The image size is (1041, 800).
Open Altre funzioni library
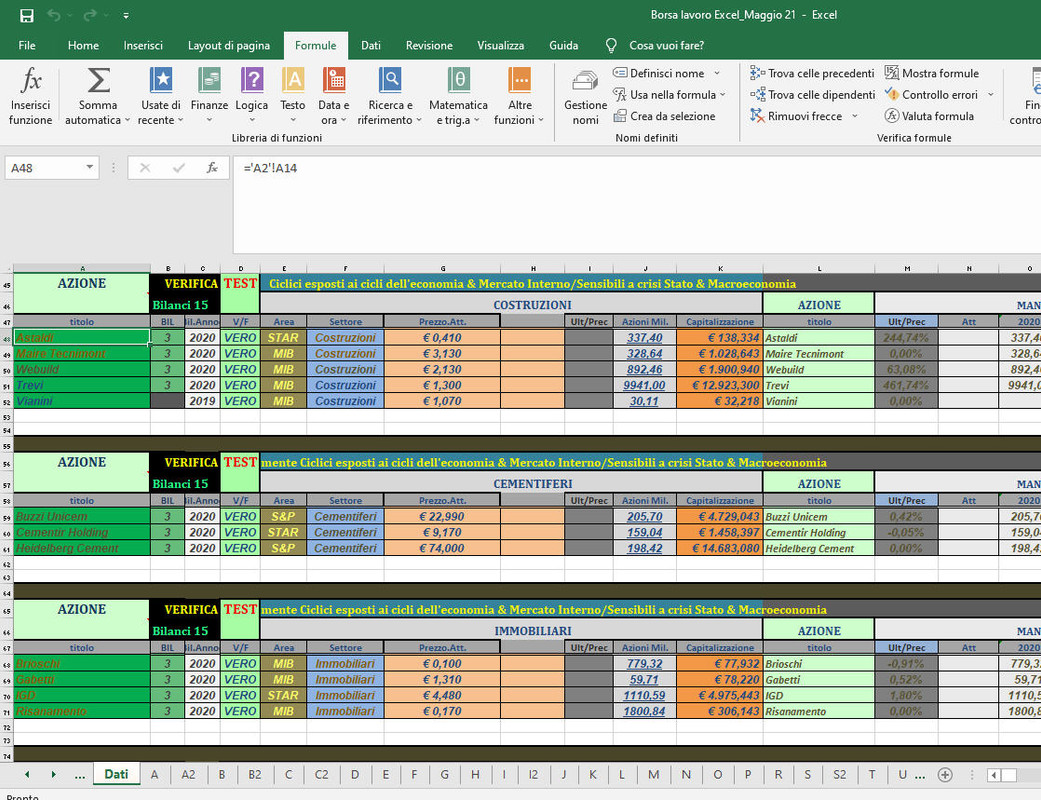[x=519, y=96]
